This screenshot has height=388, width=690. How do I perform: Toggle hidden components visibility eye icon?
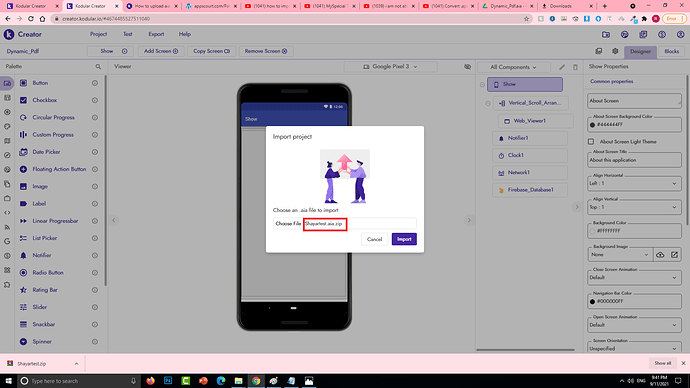pos(467,67)
